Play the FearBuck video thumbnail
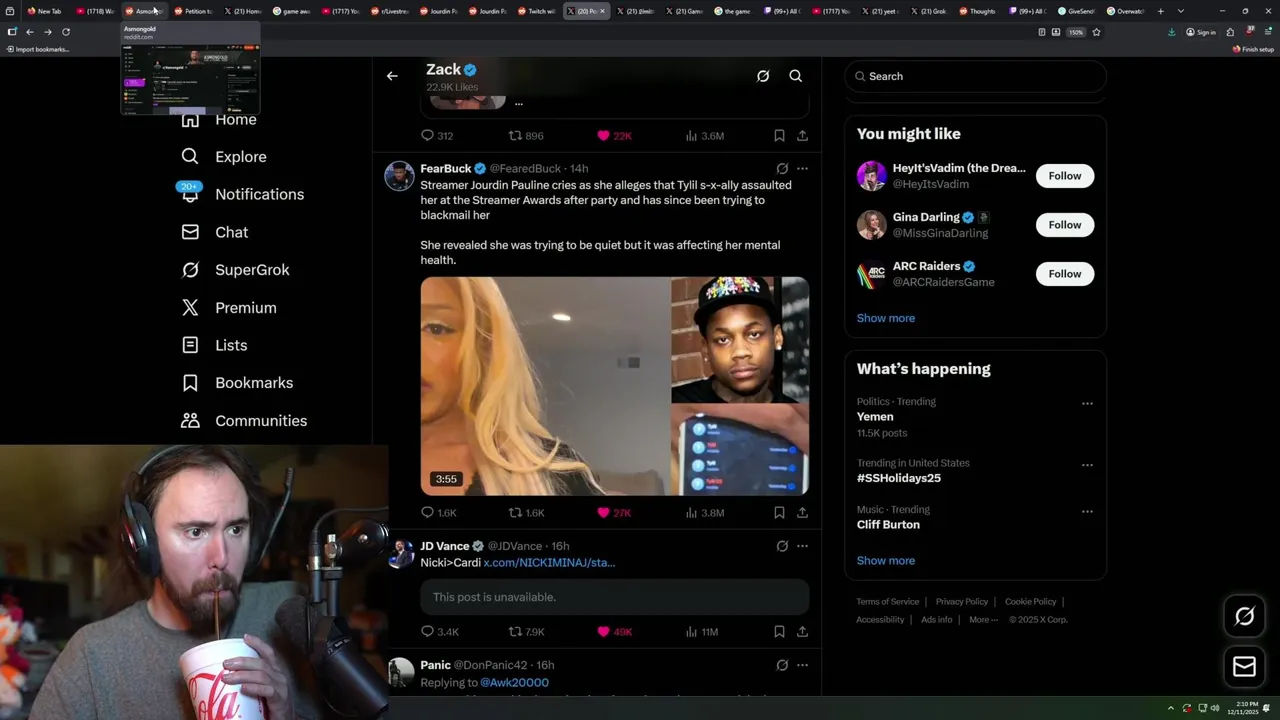 click(614, 386)
